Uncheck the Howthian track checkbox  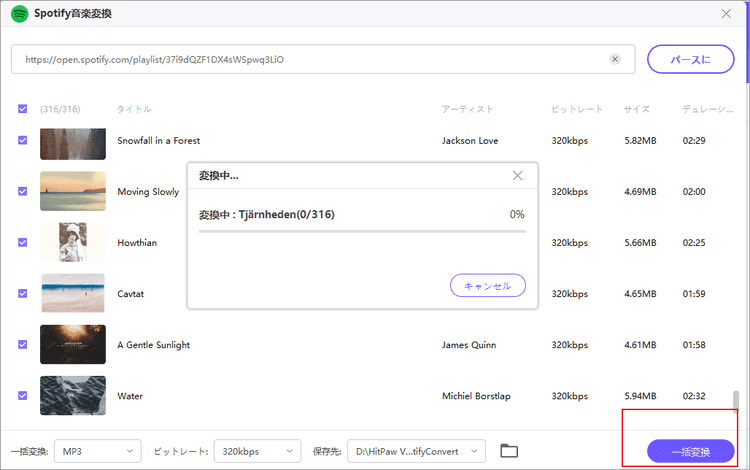pyautogui.click(x=22, y=242)
